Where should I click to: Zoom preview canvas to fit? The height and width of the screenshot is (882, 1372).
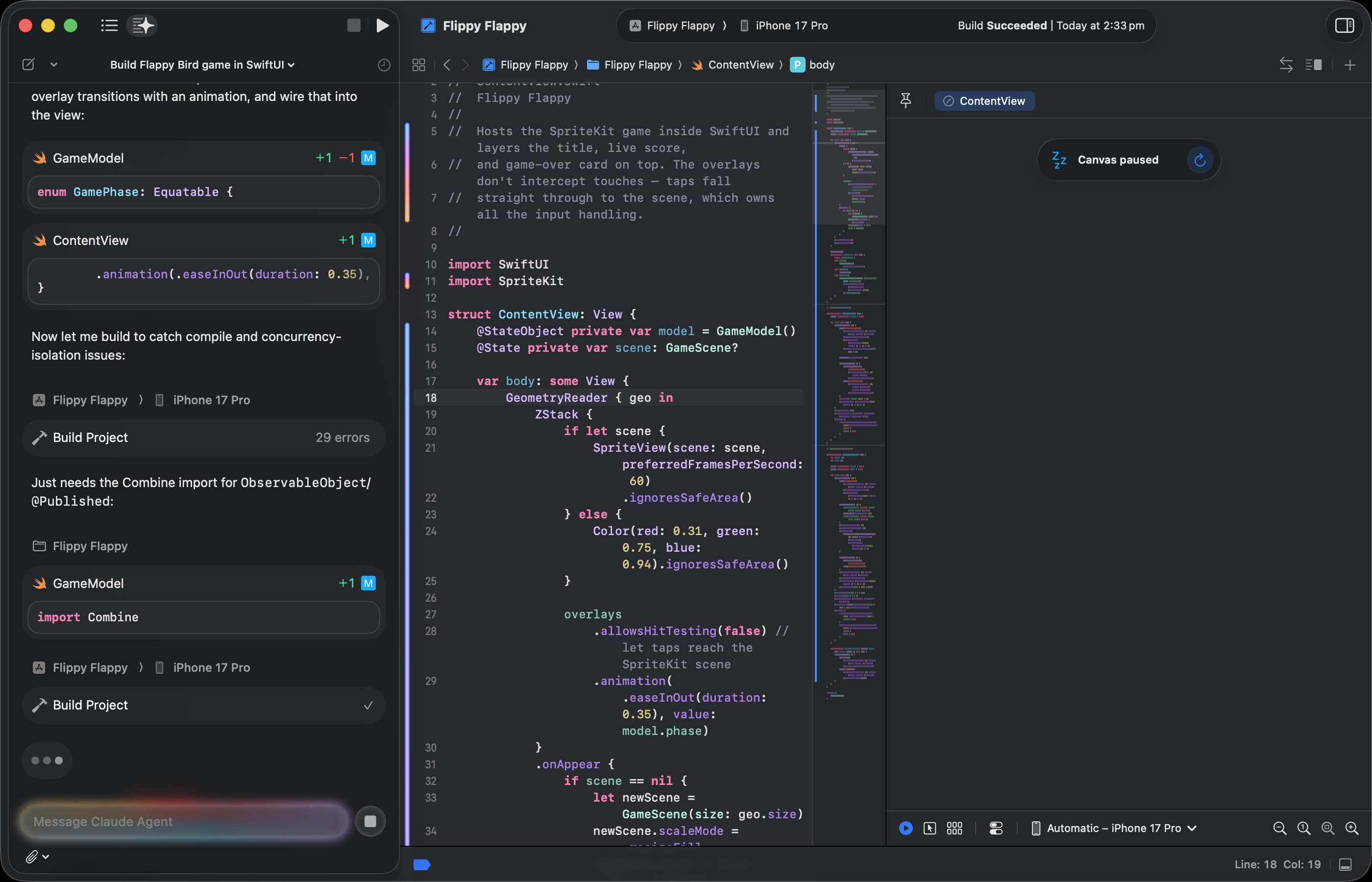1327,828
